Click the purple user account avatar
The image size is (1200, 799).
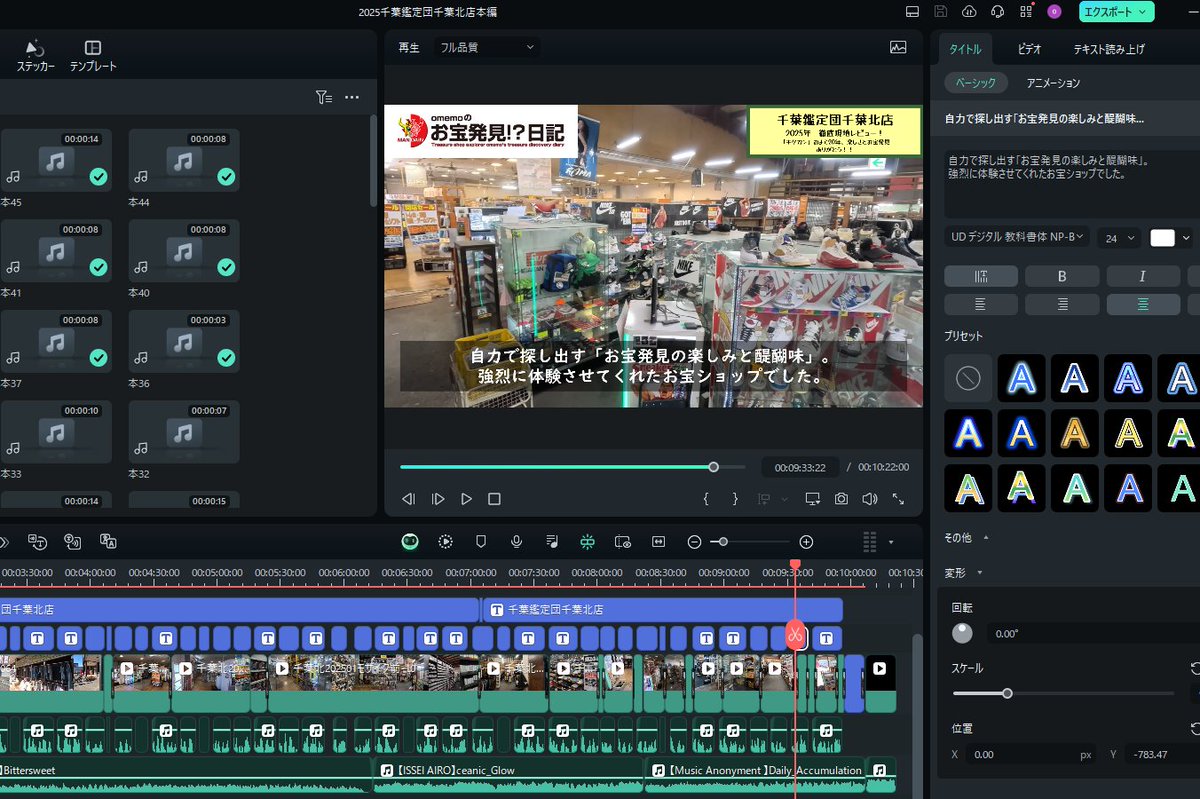point(1054,12)
